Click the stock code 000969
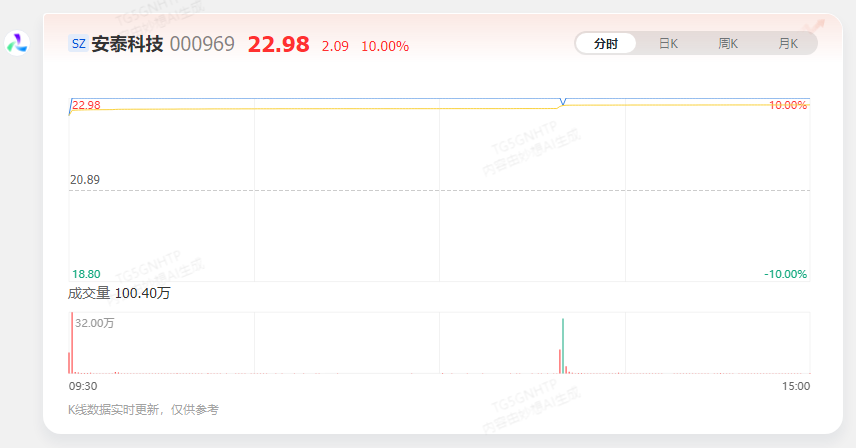 pos(202,44)
